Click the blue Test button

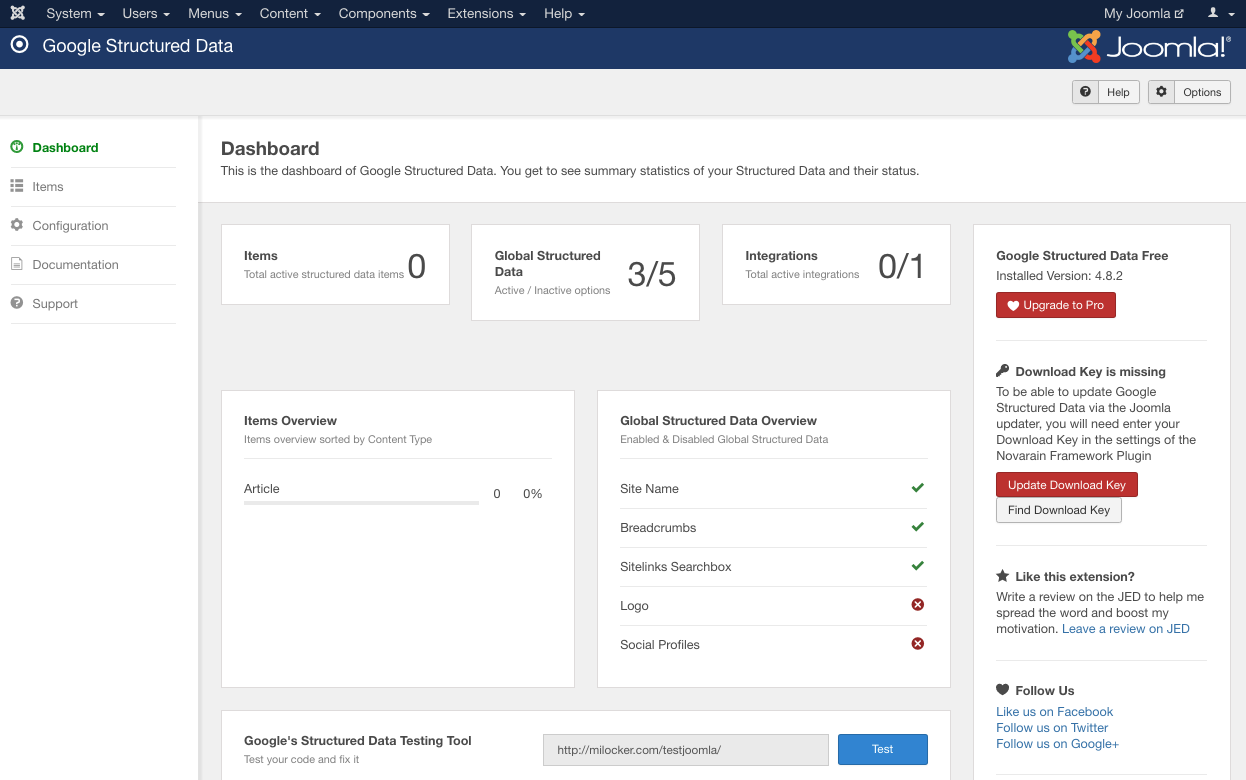click(x=882, y=749)
